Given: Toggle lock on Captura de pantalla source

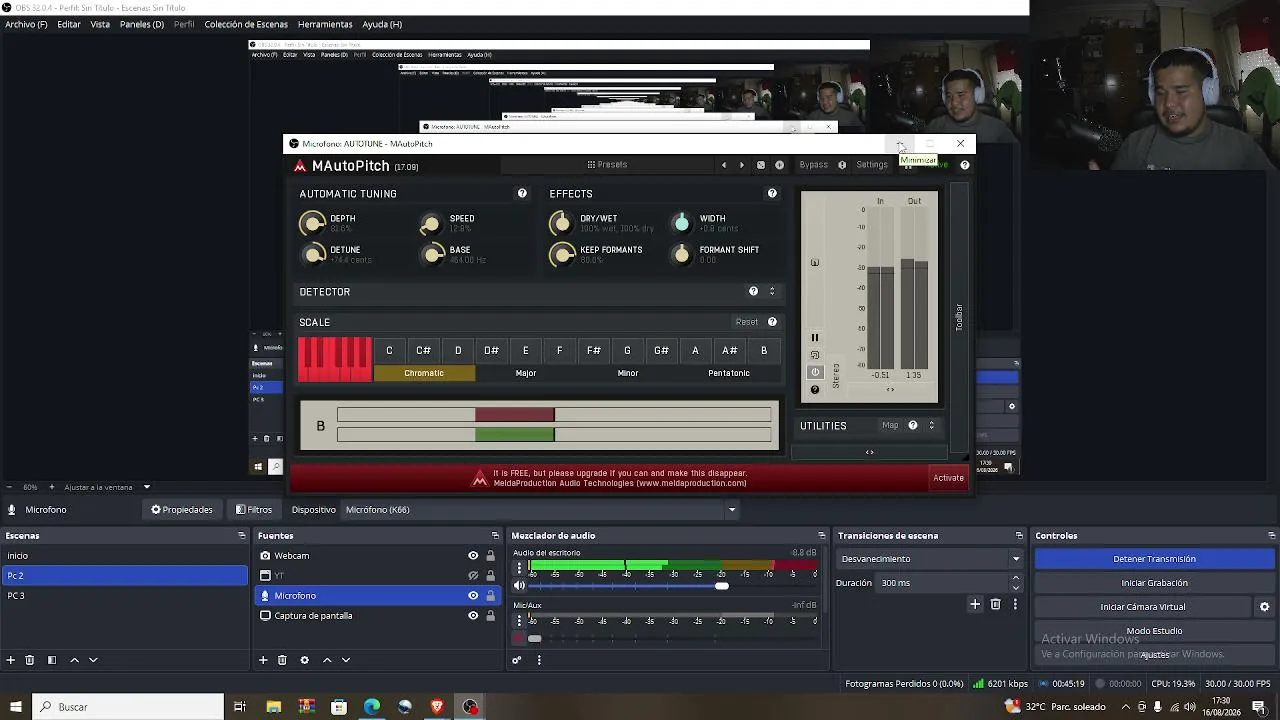Looking at the screenshot, I should tap(490, 616).
